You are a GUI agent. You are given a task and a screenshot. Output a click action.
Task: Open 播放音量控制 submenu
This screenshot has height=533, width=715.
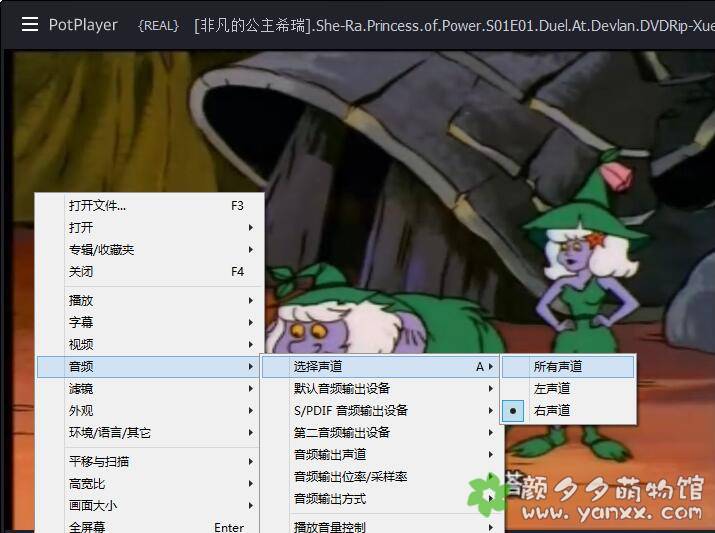[x=383, y=527]
